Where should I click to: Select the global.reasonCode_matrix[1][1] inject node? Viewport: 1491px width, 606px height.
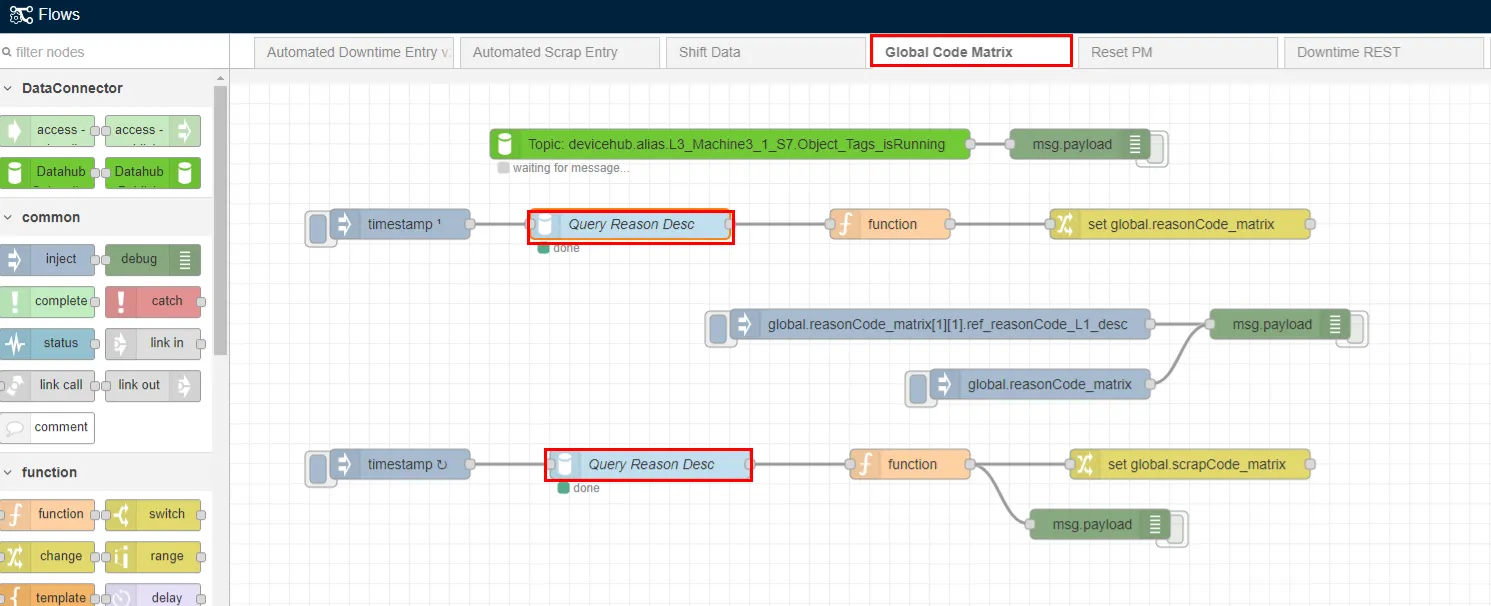click(x=940, y=324)
